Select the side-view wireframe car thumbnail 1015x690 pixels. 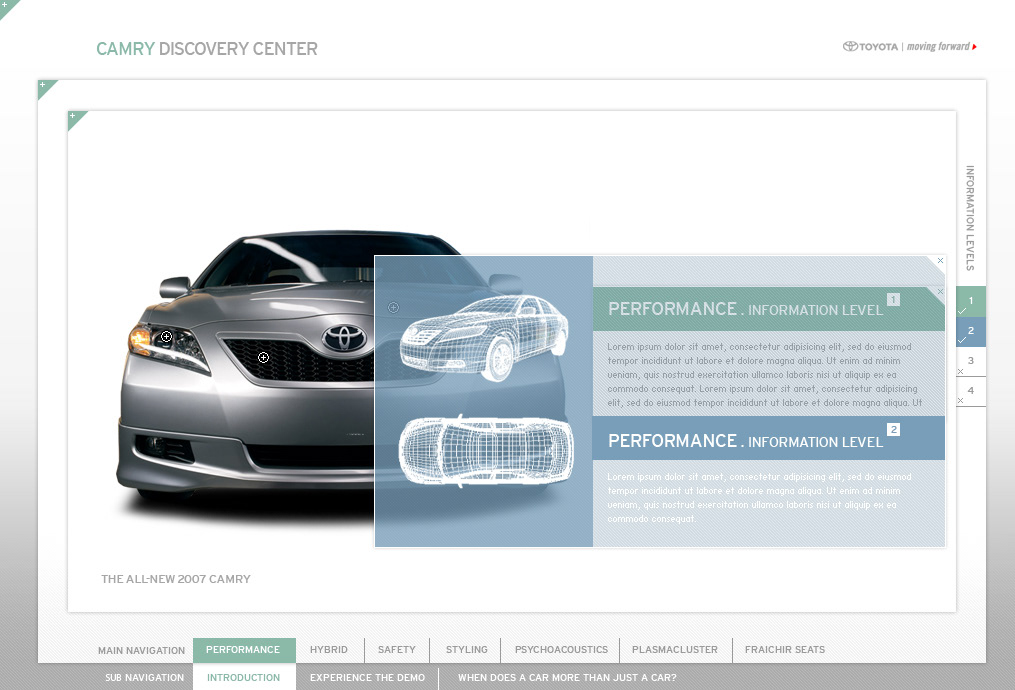pyautogui.click(x=484, y=337)
